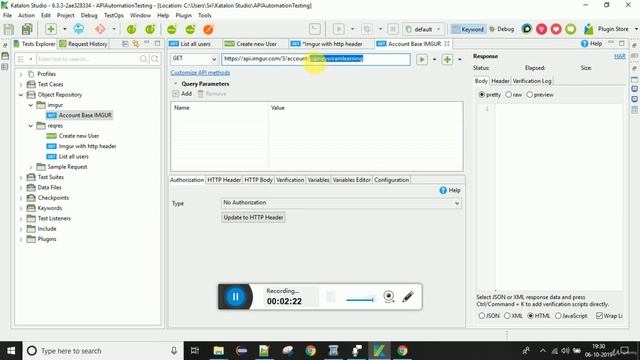Open the Project menu

(65, 16)
